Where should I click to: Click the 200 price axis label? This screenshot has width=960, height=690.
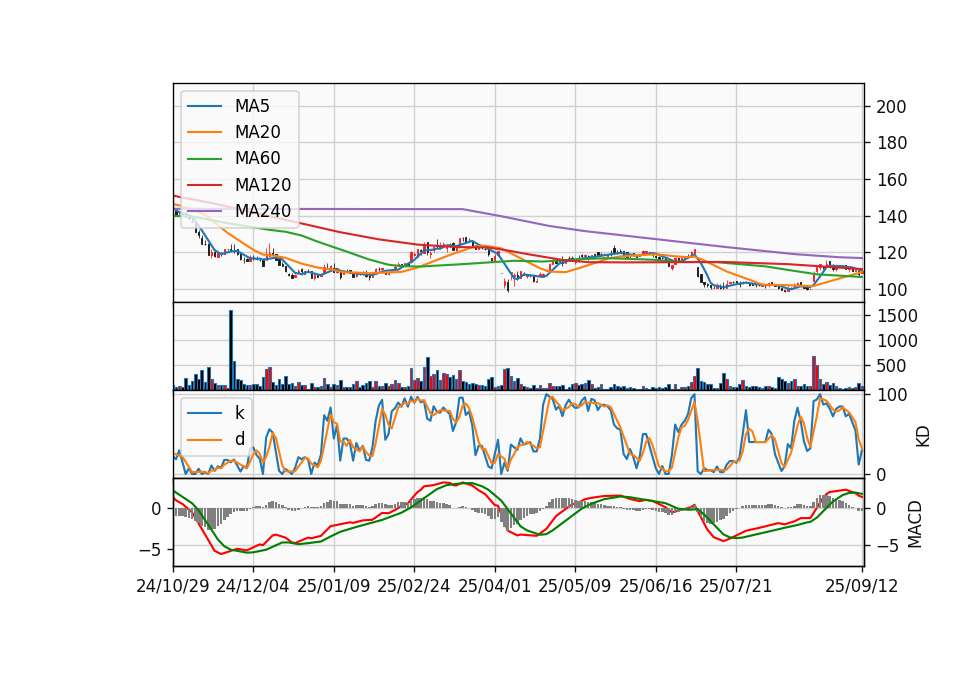(891, 107)
